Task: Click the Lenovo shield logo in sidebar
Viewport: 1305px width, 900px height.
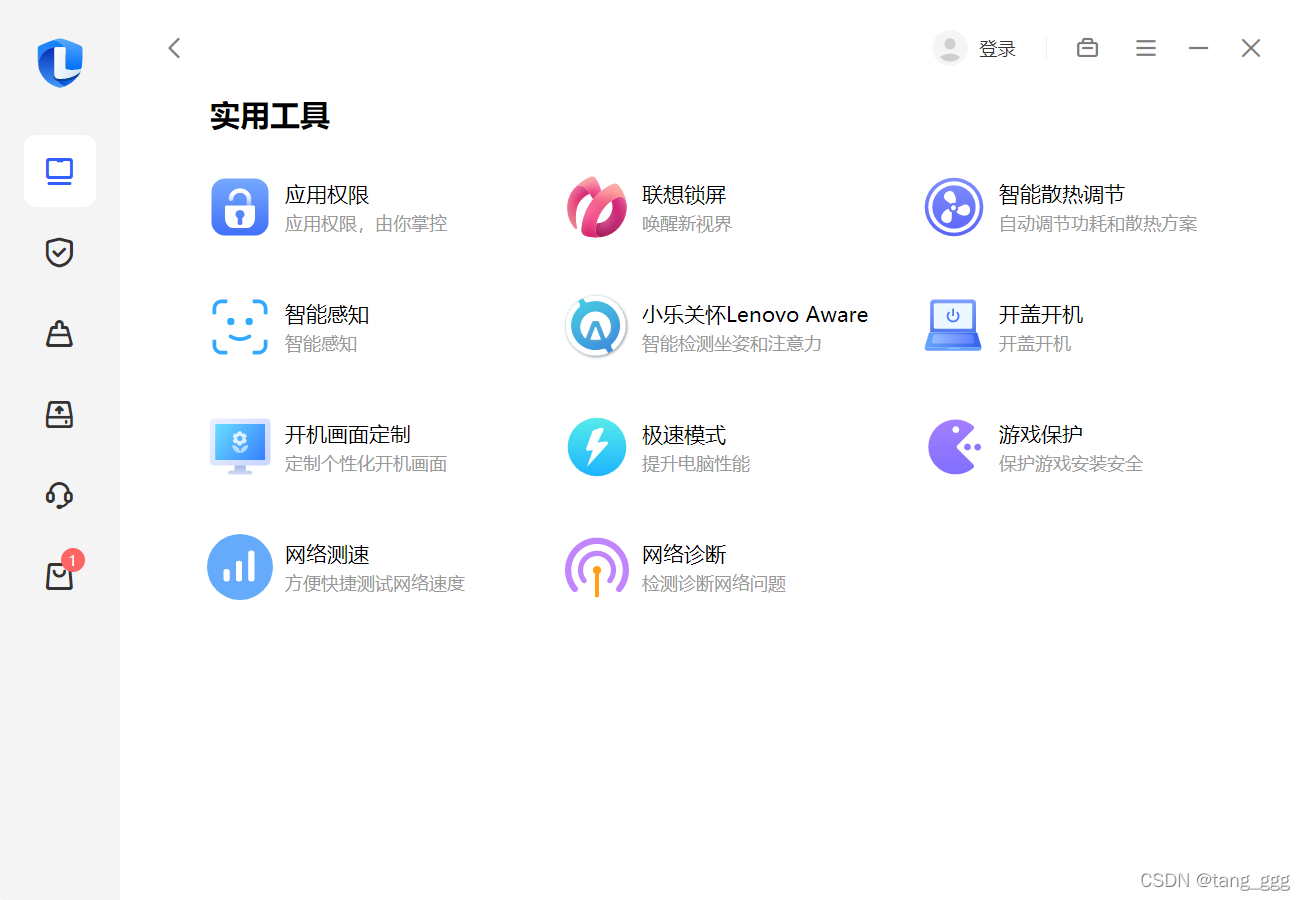Action: coord(60,63)
